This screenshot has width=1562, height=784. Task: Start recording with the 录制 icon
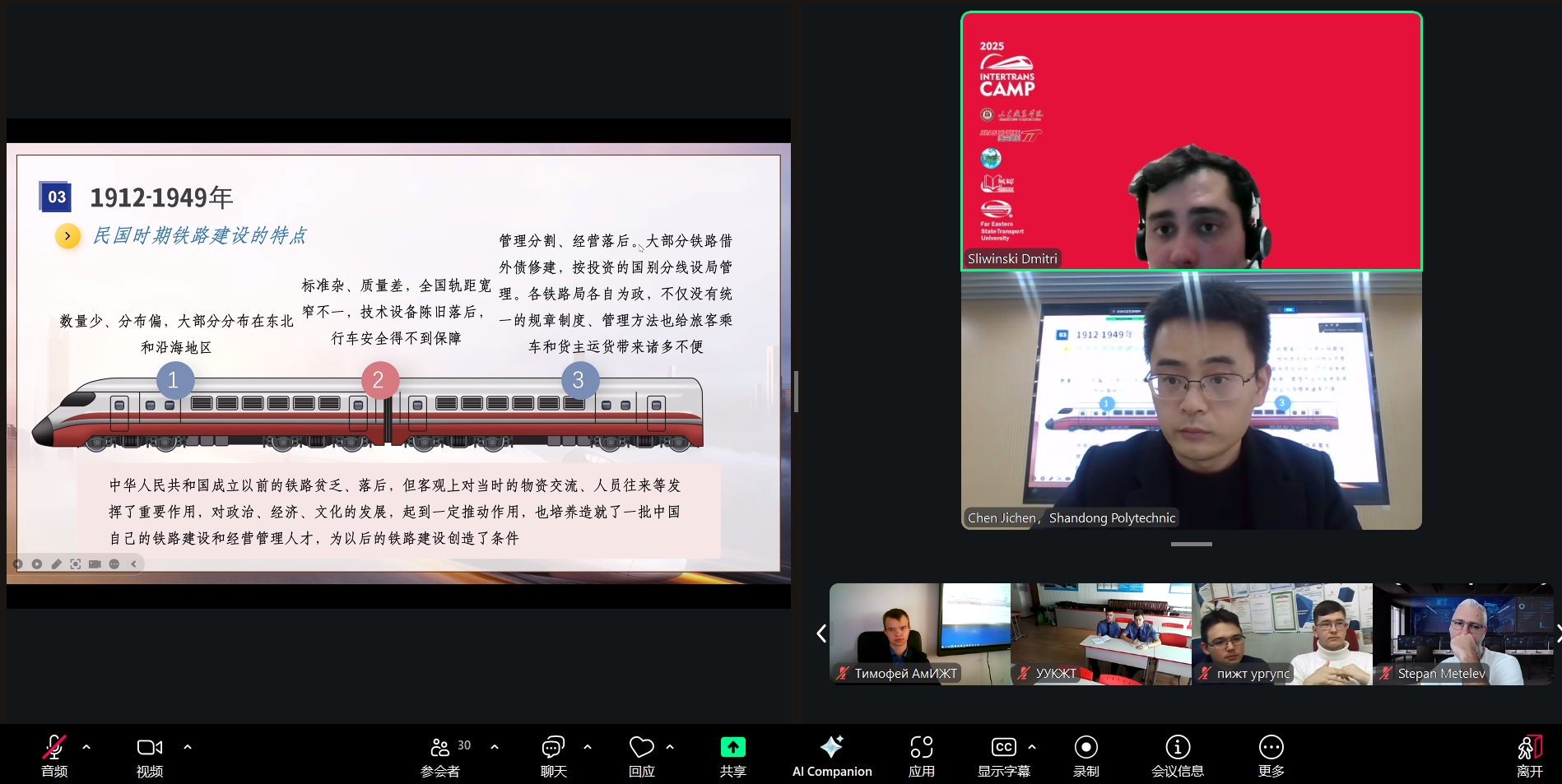click(1085, 754)
